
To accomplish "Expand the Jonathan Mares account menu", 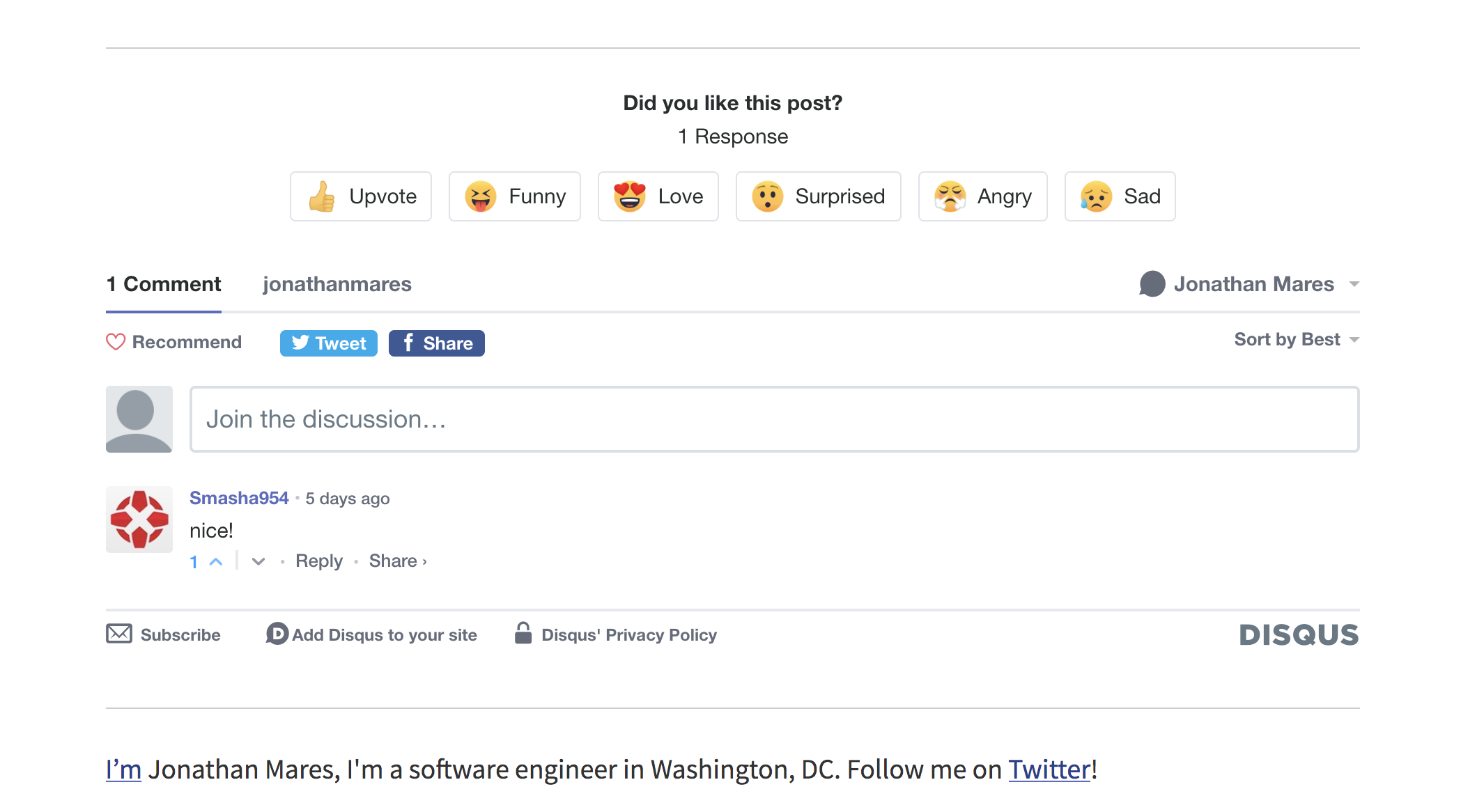I will (x=1254, y=284).
